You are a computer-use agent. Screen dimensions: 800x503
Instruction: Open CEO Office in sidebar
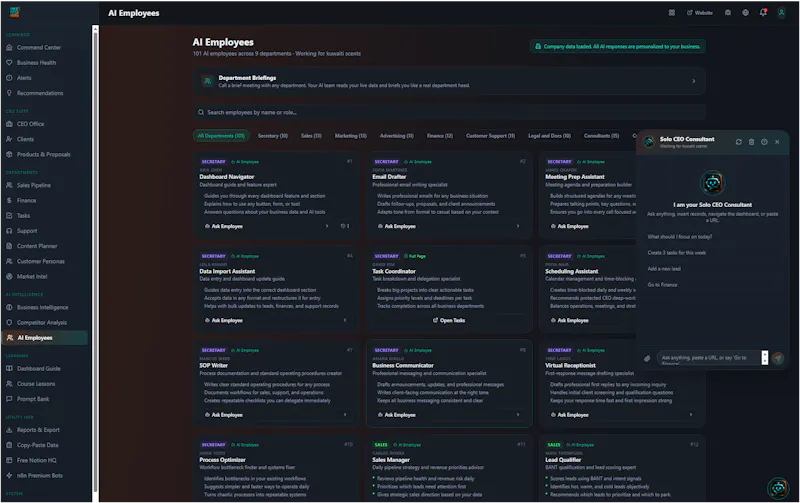(x=31, y=124)
